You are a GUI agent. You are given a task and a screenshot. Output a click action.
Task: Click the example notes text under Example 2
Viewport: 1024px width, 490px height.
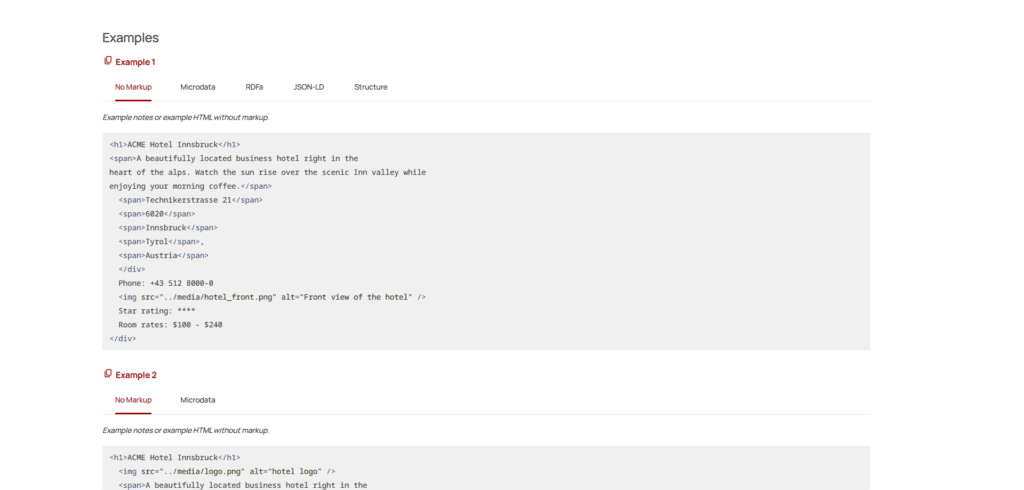pyautogui.click(x=186, y=430)
